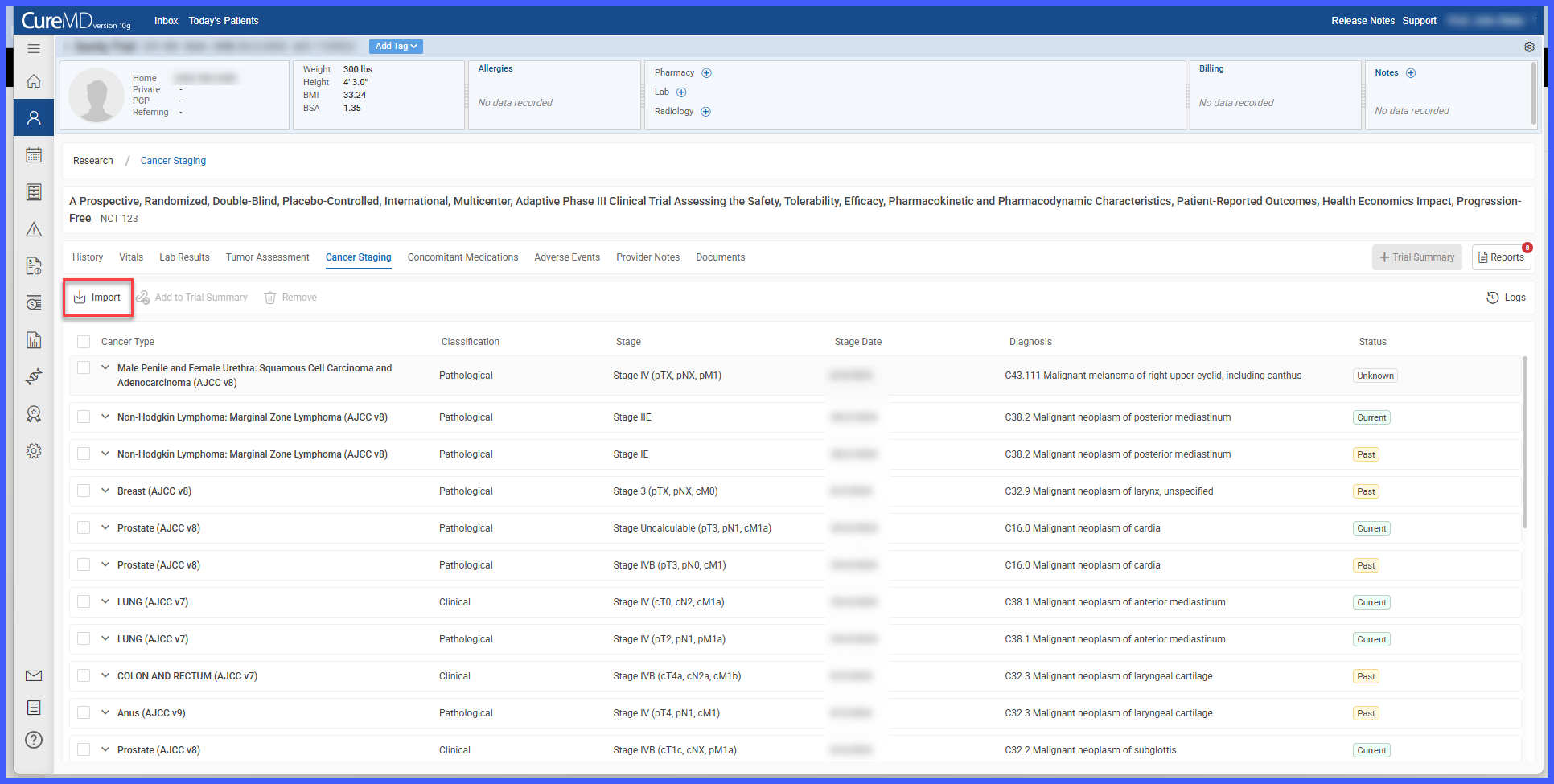Screen dimensions: 1554x784
Task: Switch to the Tumor Assessment tab
Action: [267, 257]
